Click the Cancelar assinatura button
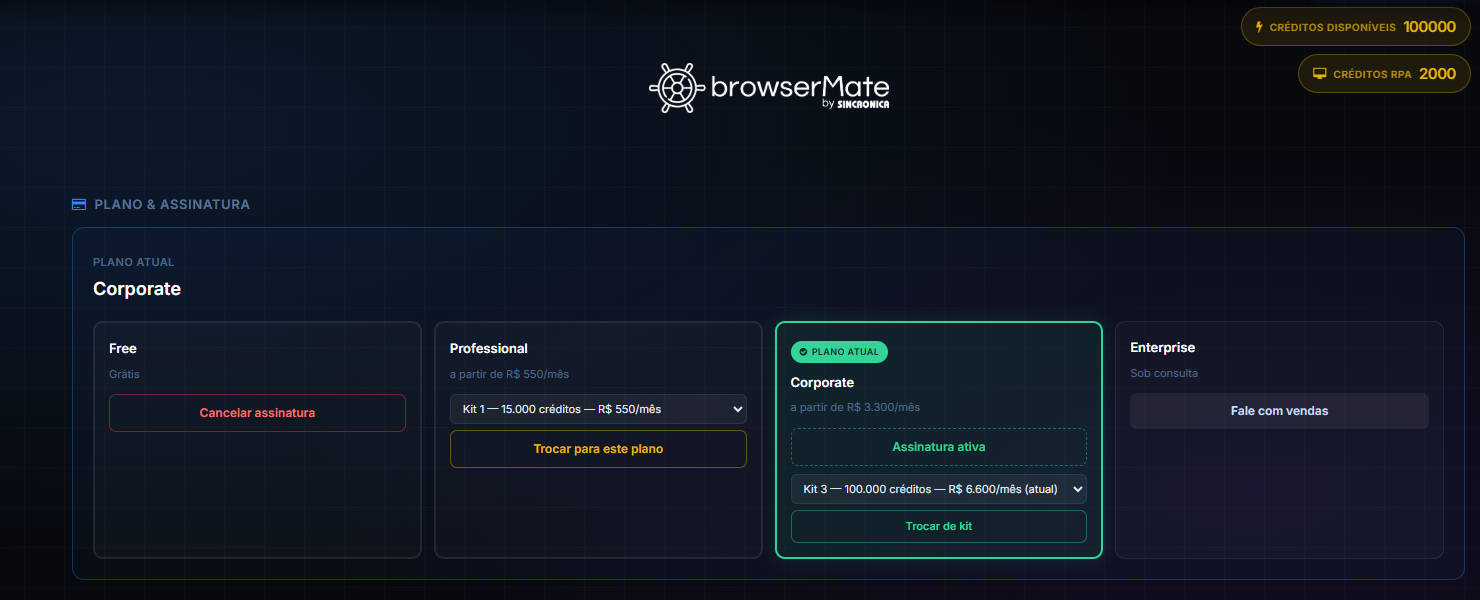 click(x=257, y=413)
